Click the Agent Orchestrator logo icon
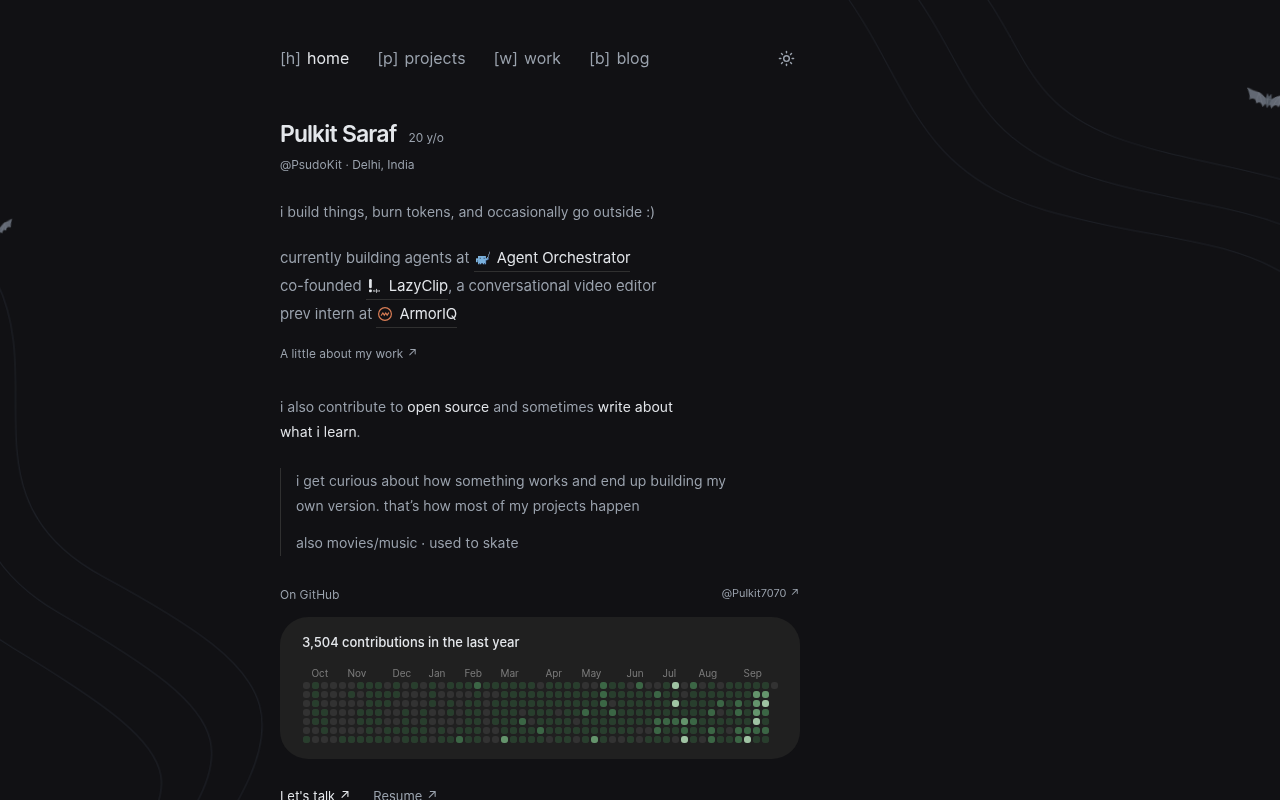This screenshot has height=800, width=1280. [x=483, y=259]
